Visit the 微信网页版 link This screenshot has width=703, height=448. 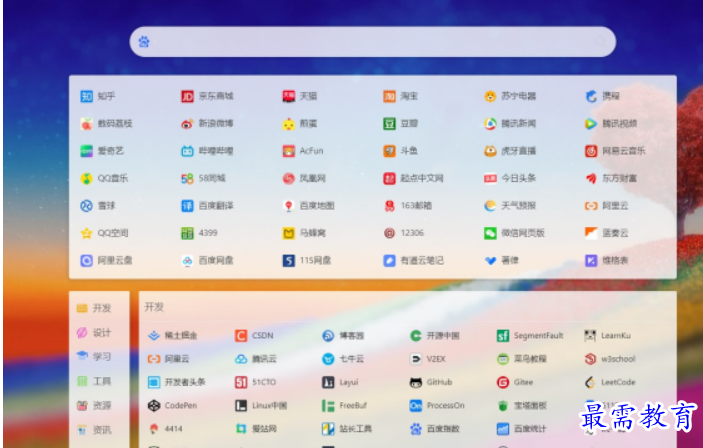(514, 233)
